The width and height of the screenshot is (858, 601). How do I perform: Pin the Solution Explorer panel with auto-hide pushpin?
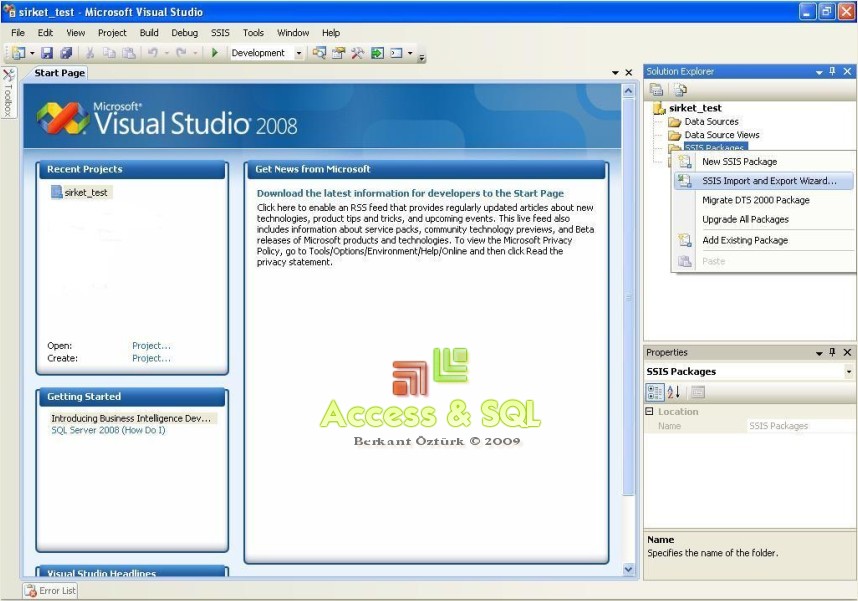832,72
